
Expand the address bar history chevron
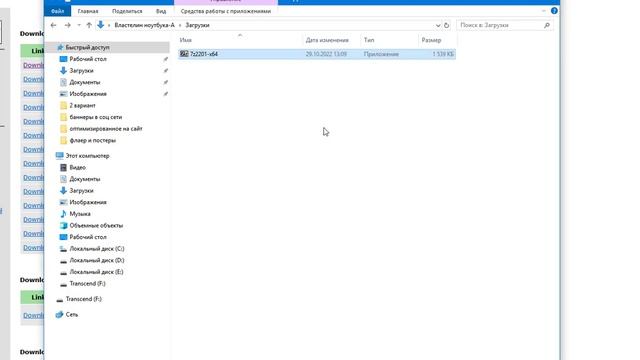tap(438, 25)
